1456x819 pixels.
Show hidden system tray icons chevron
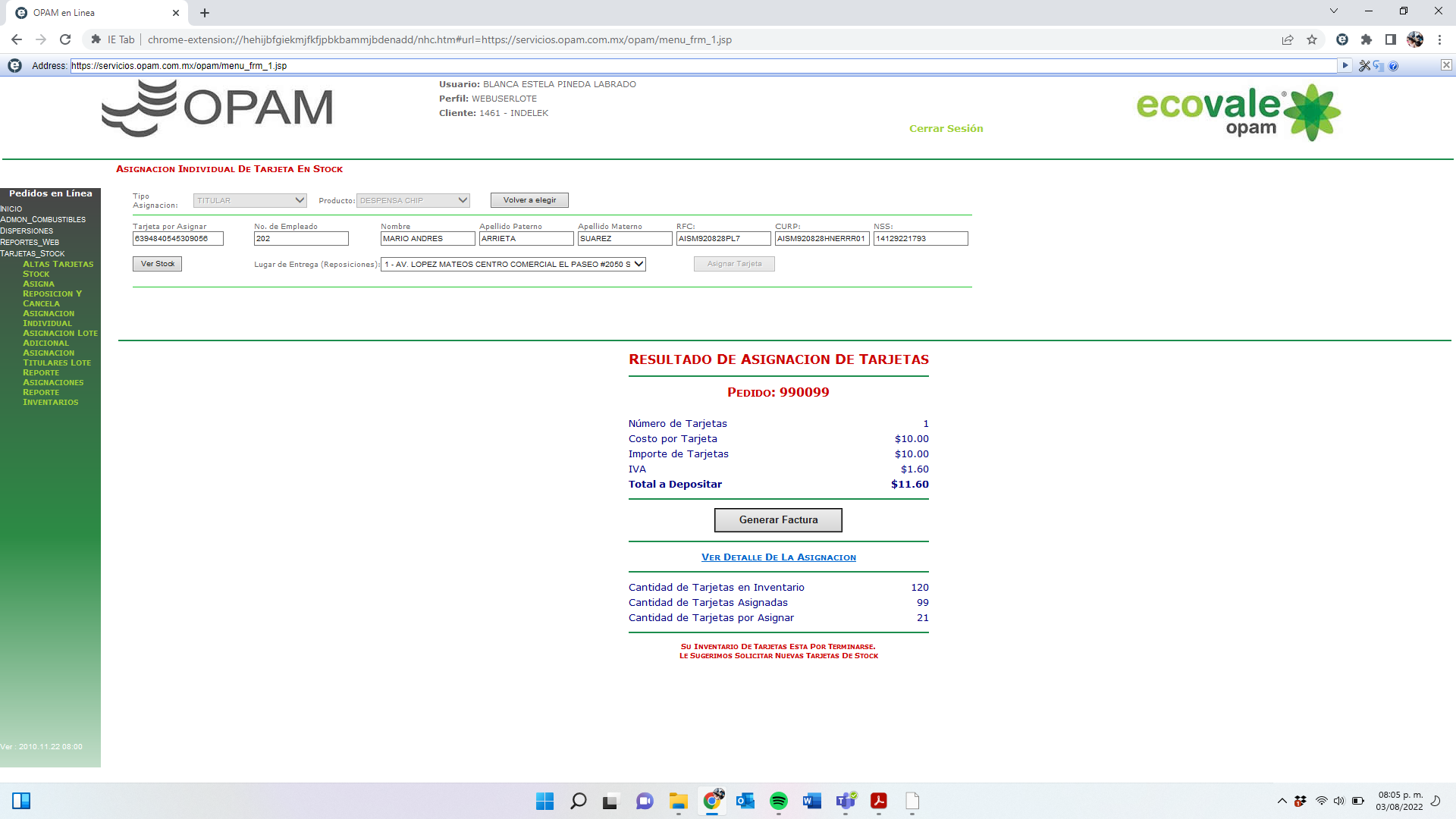(1282, 801)
